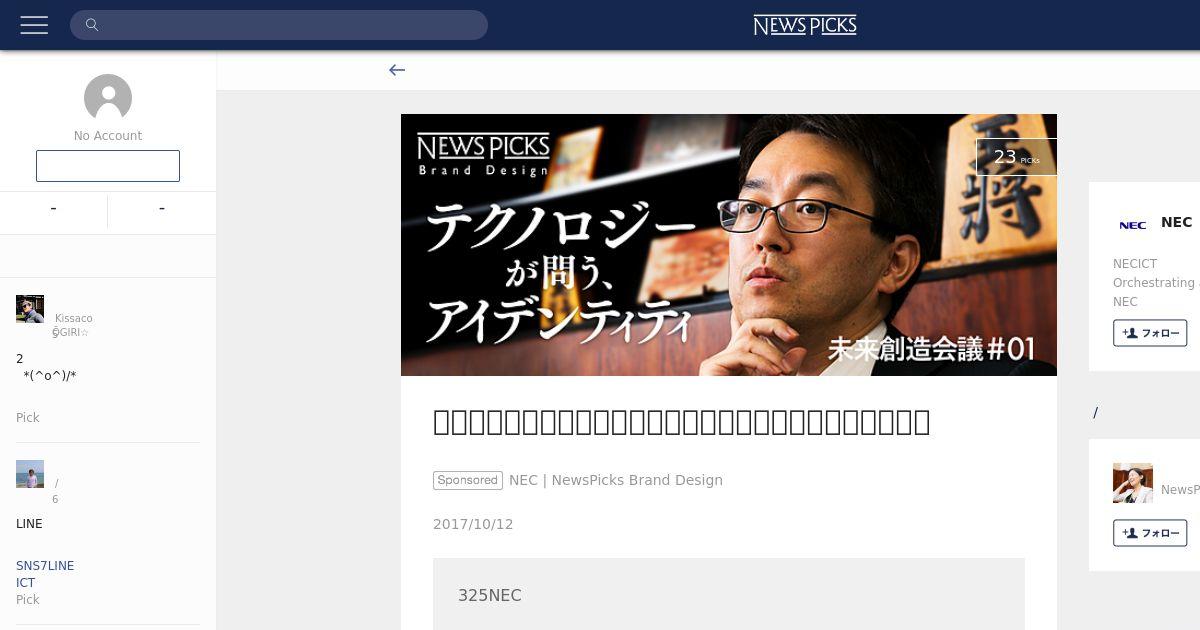Follow the NewsPicks author with フォロー
The height and width of the screenshot is (630, 1200).
coord(1150,533)
